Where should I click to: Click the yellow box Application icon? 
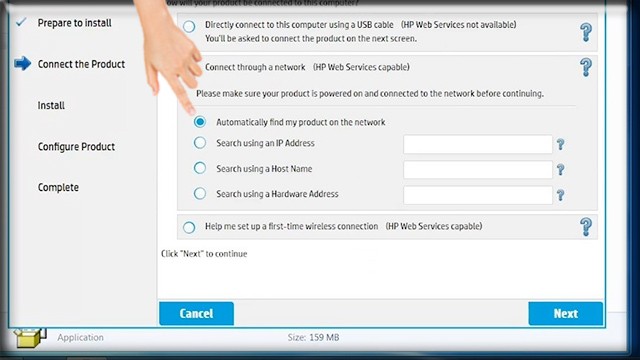point(29,338)
